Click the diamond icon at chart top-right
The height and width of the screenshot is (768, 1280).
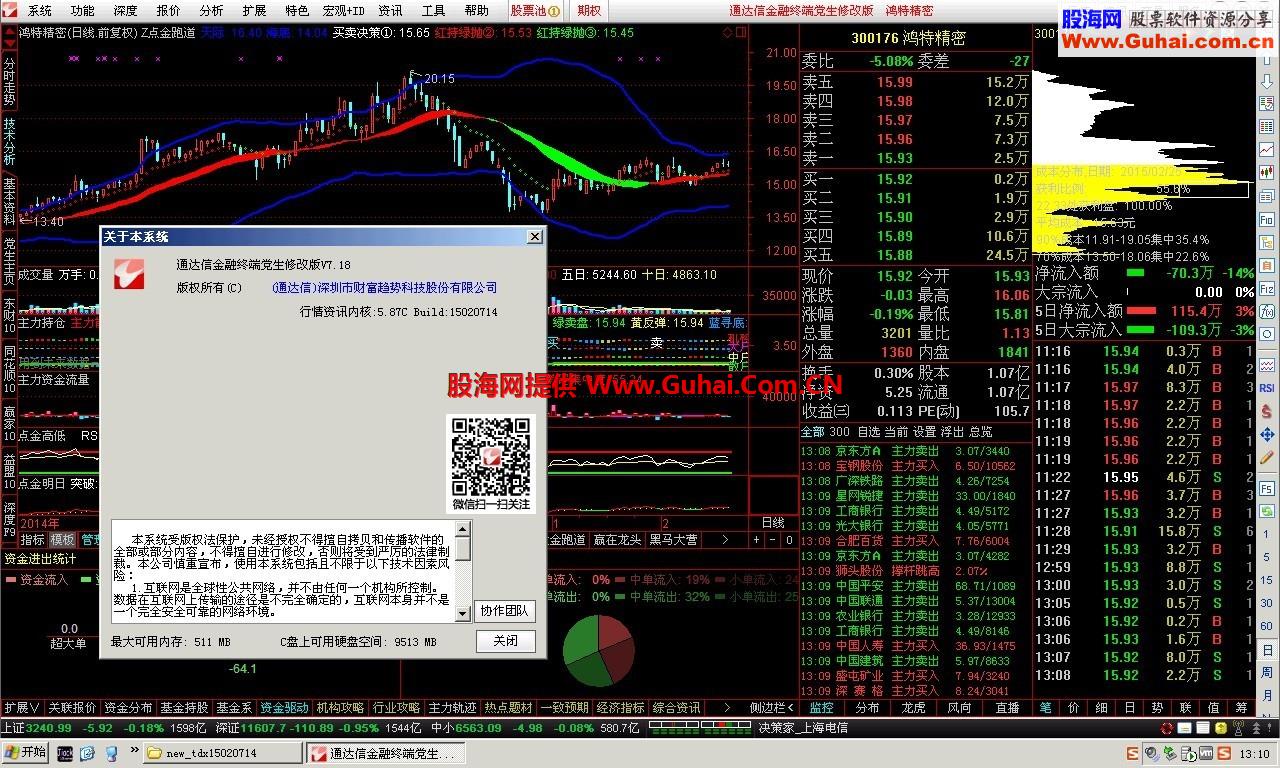726,32
